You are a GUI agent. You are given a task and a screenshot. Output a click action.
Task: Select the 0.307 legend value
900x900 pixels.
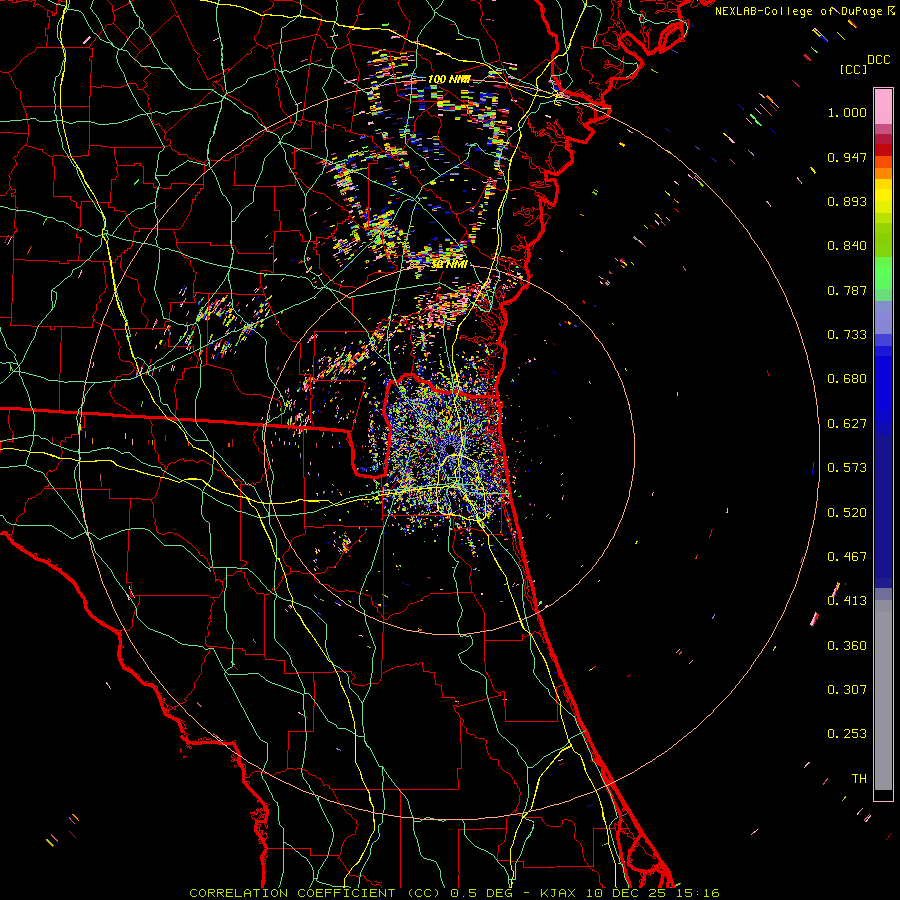click(x=847, y=690)
